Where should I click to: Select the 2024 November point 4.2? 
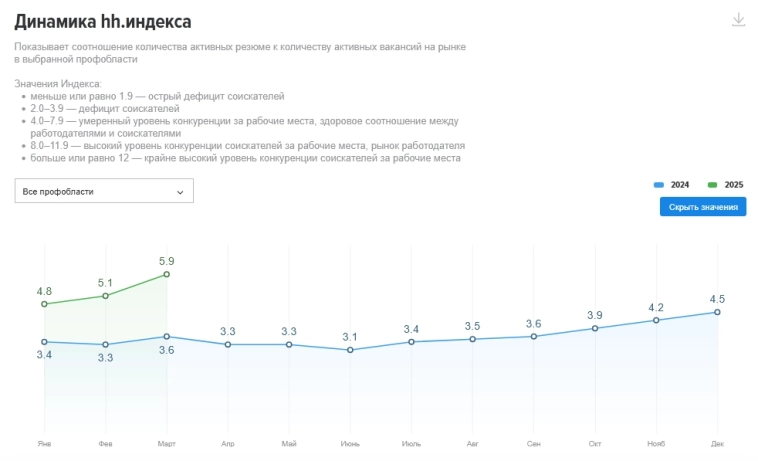[x=656, y=320]
